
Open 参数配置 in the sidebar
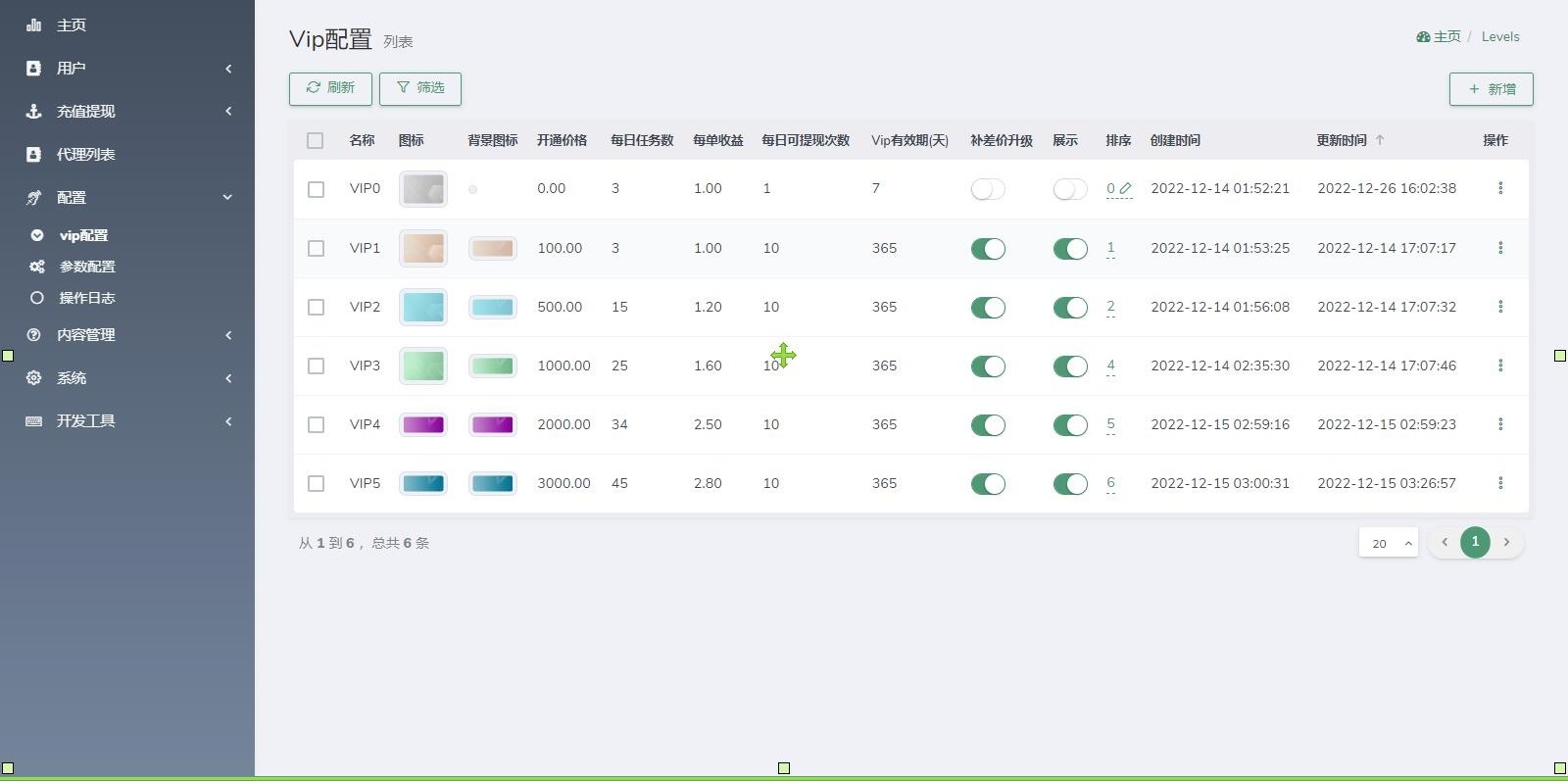coord(87,267)
